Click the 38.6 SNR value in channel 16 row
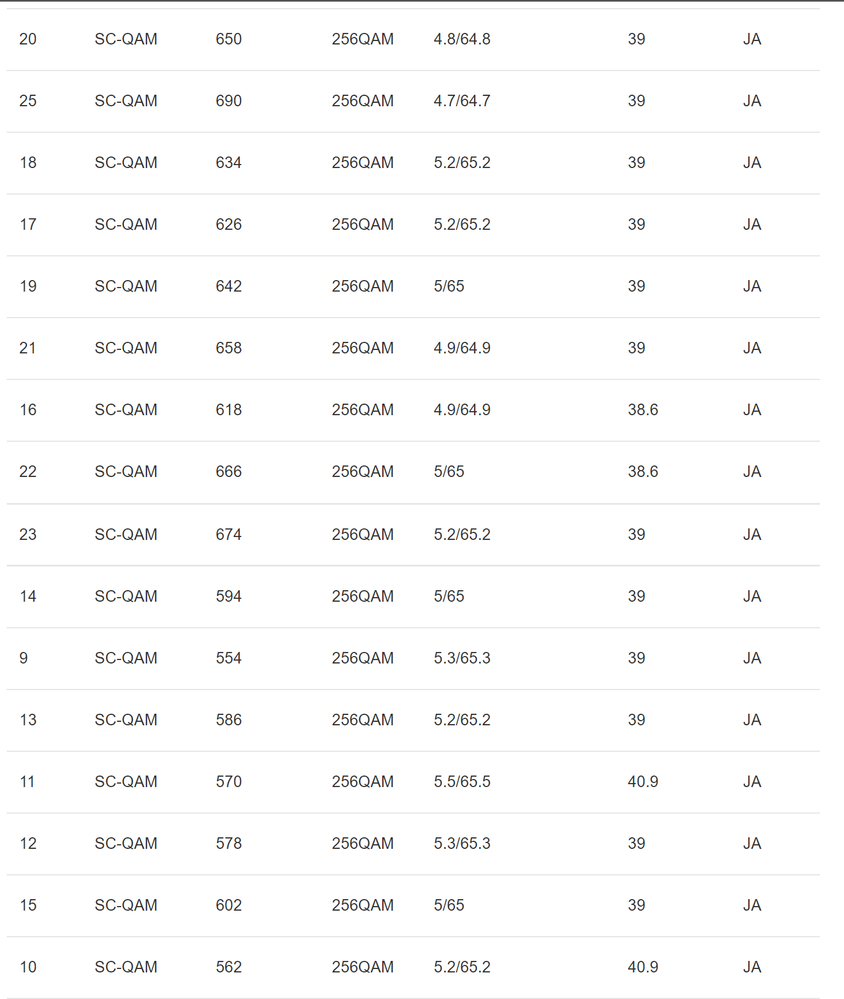844x999 pixels. [x=642, y=410]
